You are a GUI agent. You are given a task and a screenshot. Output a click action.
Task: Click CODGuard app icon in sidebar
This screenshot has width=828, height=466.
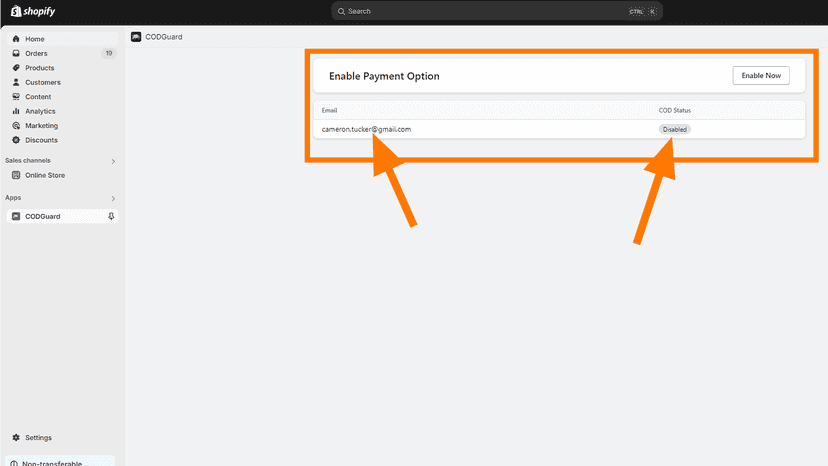(16, 217)
